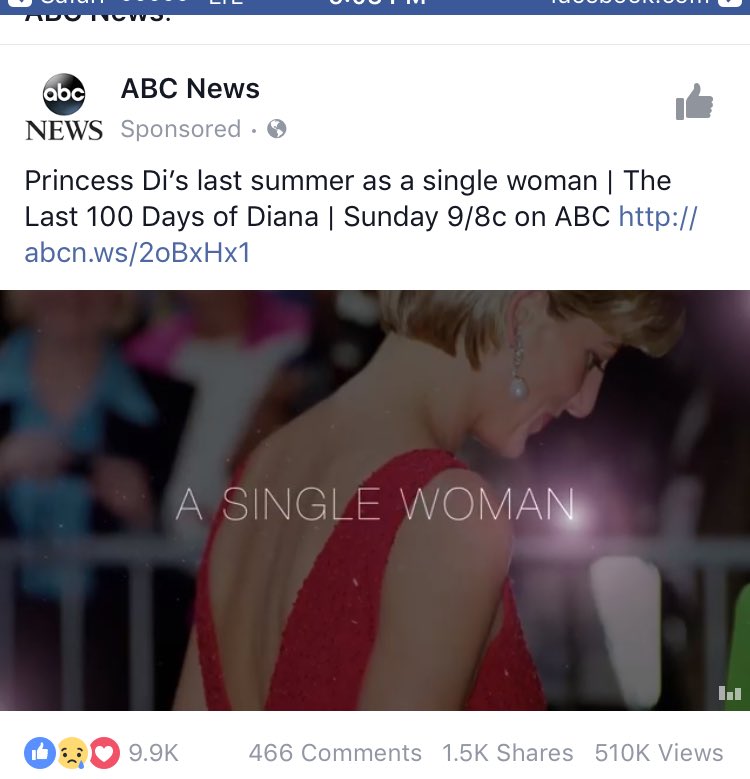Play the Princess Diana video thumbnail

pyautogui.click(x=375, y=500)
